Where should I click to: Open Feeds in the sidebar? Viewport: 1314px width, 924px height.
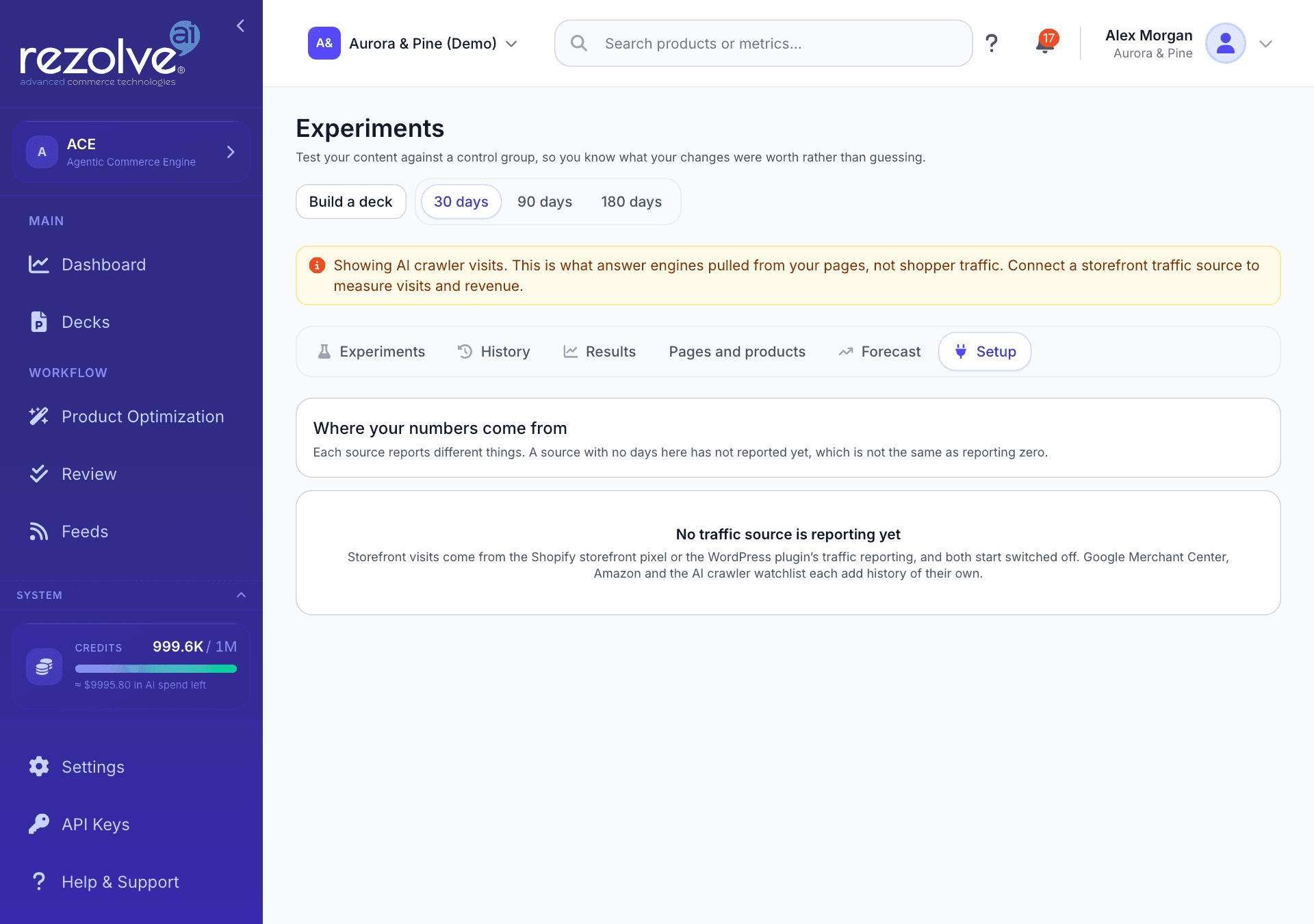click(x=131, y=531)
